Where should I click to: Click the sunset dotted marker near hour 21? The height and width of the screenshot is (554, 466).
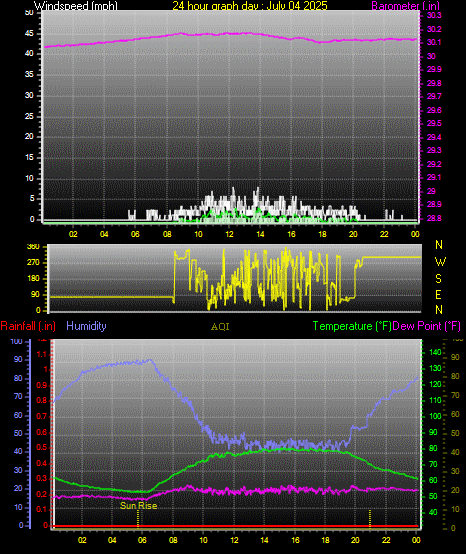coord(370,518)
